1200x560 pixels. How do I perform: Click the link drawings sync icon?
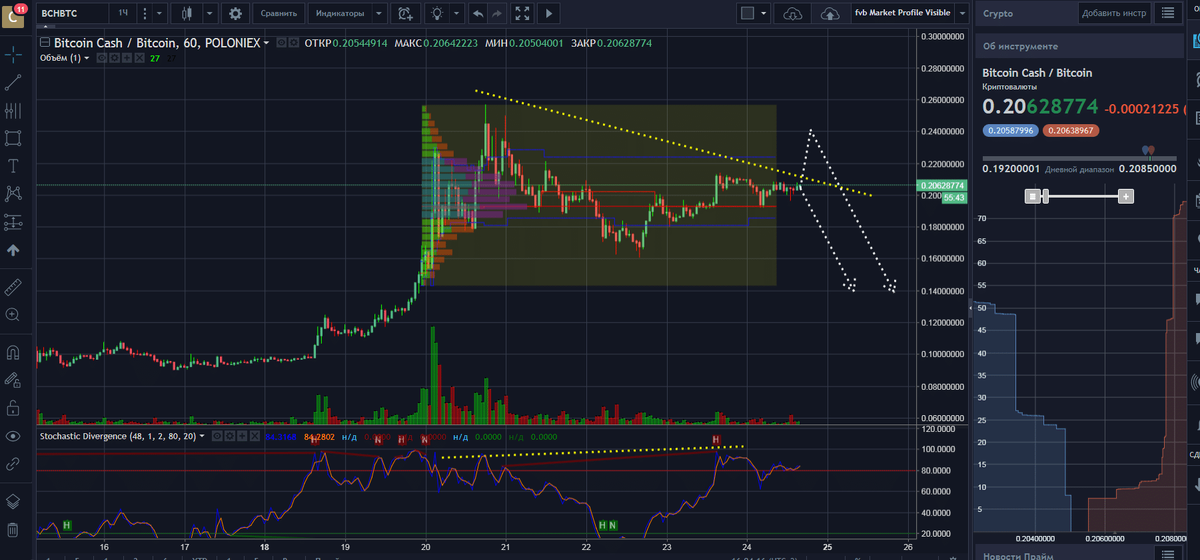[13, 464]
